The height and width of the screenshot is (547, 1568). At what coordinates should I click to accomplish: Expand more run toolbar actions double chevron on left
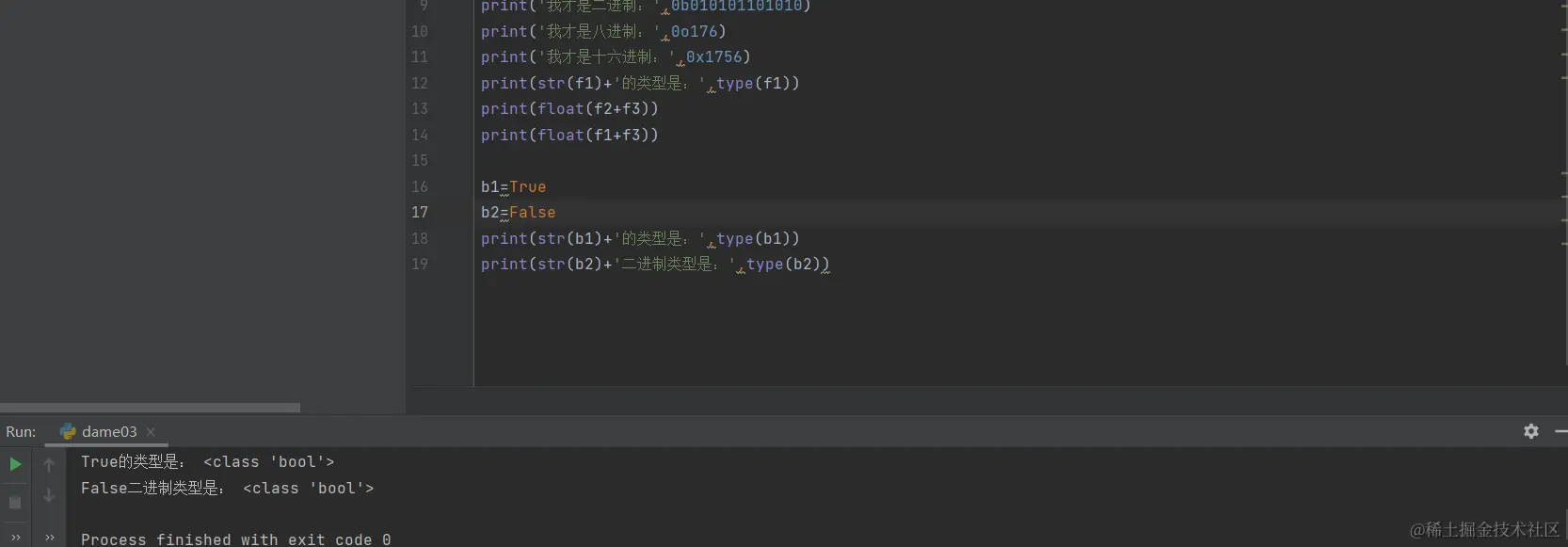[x=15, y=538]
